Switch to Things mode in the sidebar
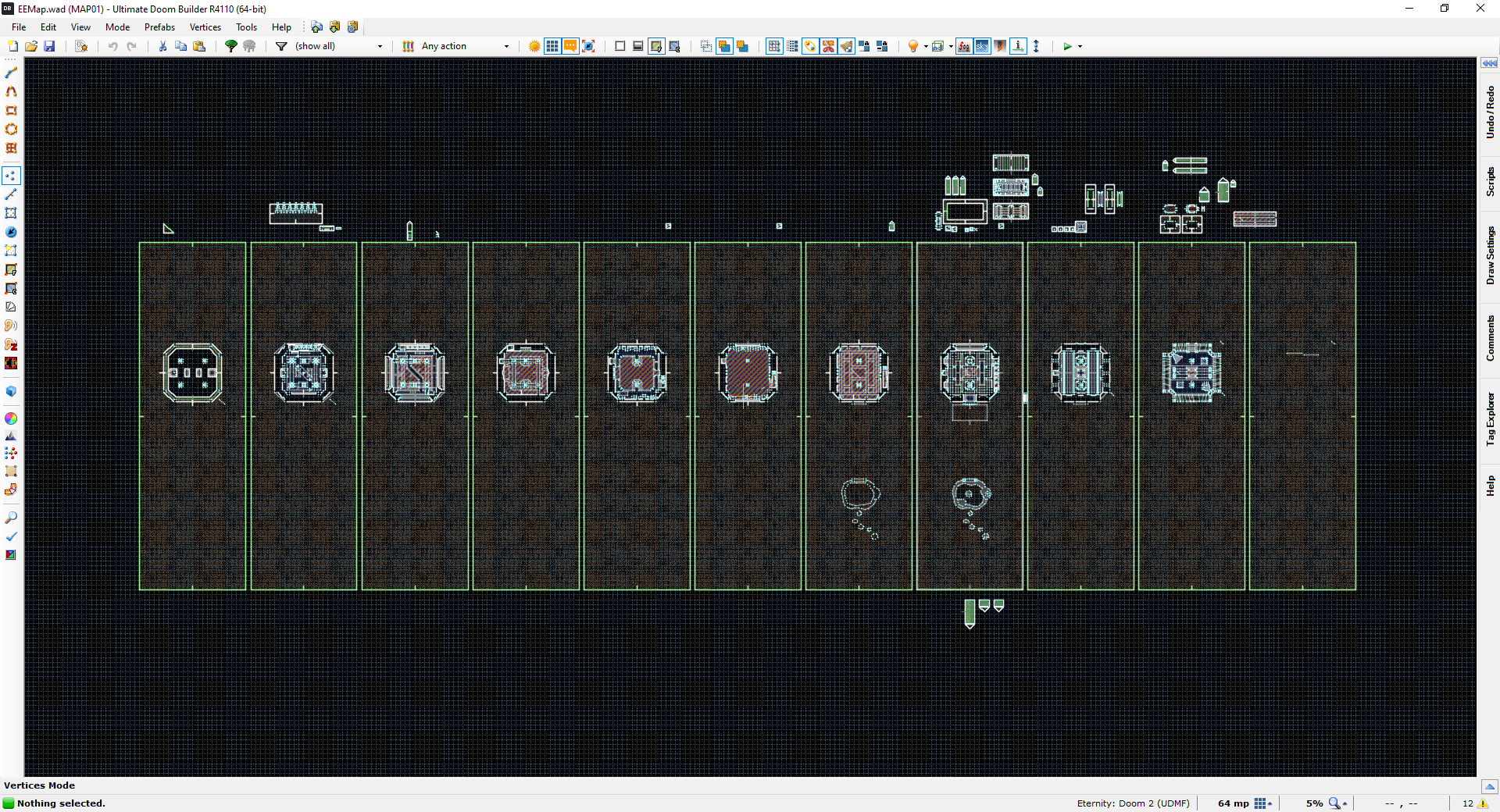Screen dimensions: 1500x812 [11, 232]
